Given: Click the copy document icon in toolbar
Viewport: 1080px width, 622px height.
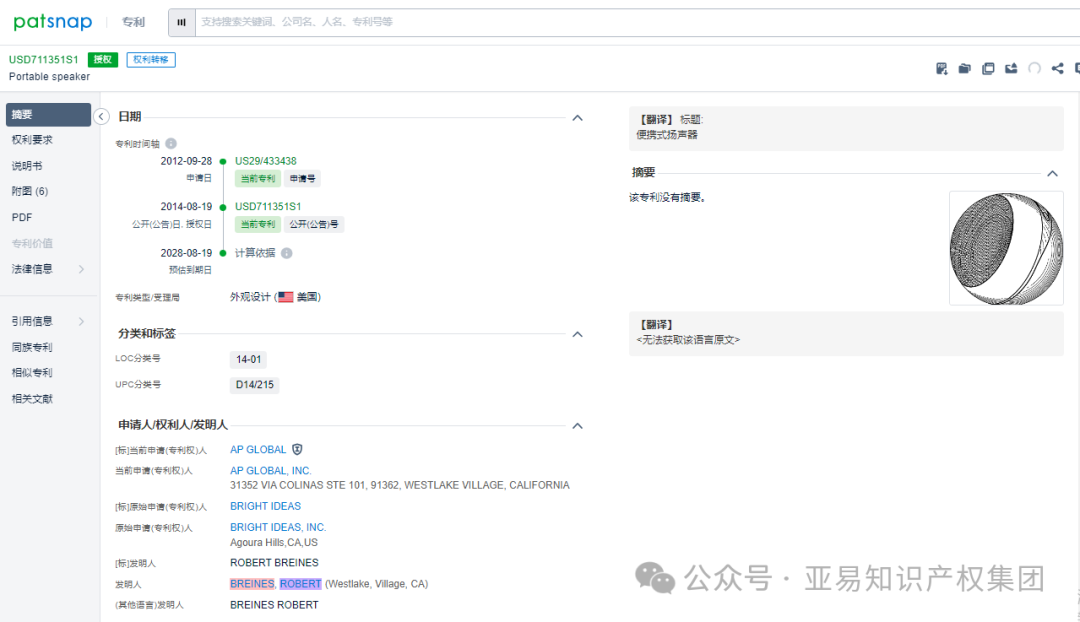Looking at the screenshot, I should pos(988,68).
